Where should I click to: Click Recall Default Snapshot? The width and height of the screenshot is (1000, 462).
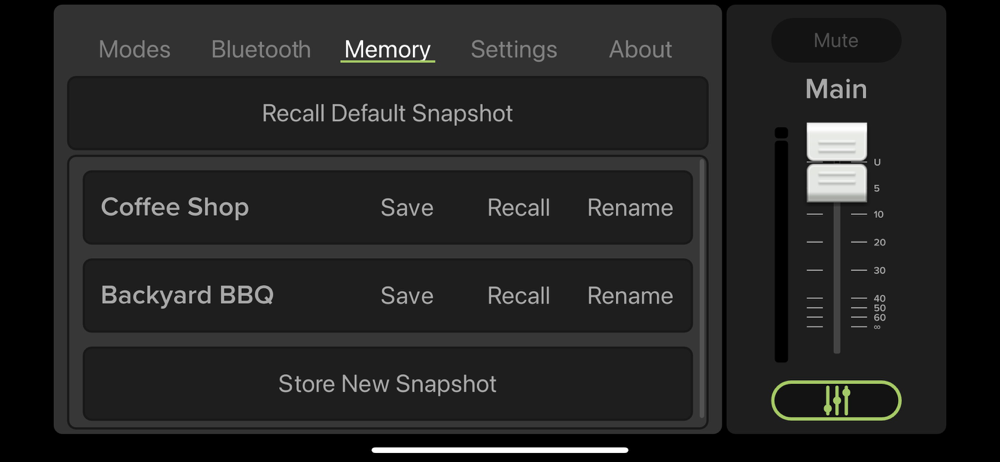pyautogui.click(x=388, y=113)
